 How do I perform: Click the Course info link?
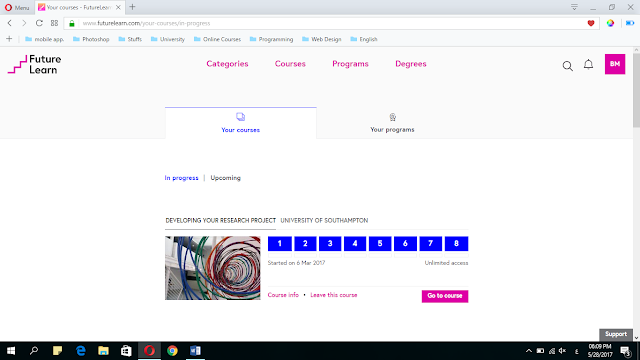tap(283, 295)
